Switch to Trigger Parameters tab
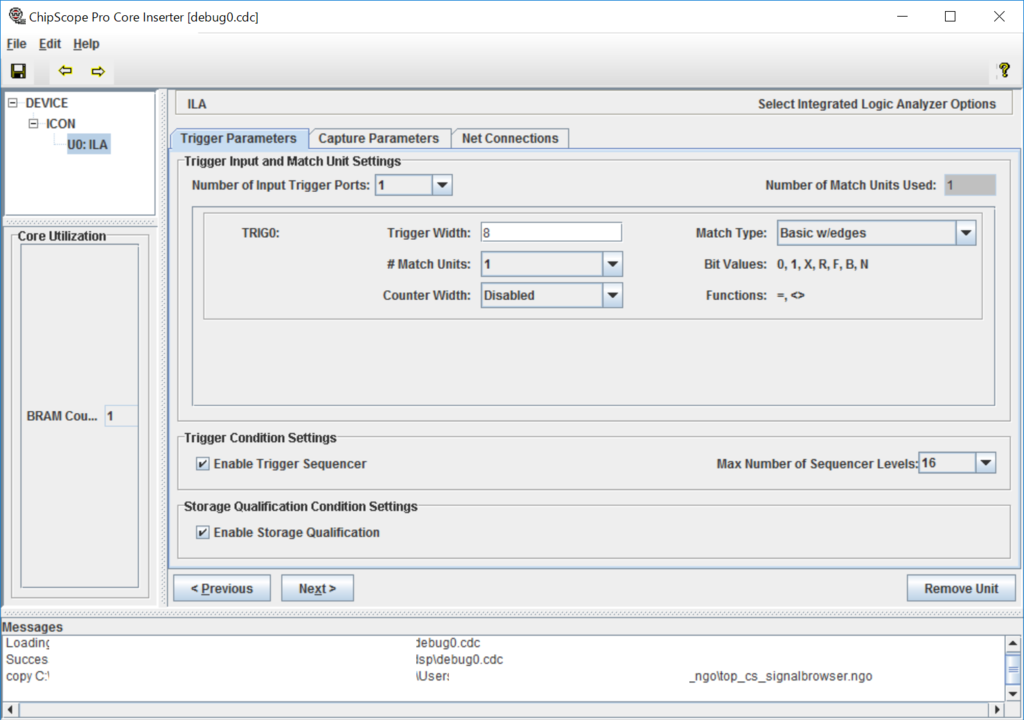This screenshot has height=720, width=1024. pyautogui.click(x=238, y=138)
